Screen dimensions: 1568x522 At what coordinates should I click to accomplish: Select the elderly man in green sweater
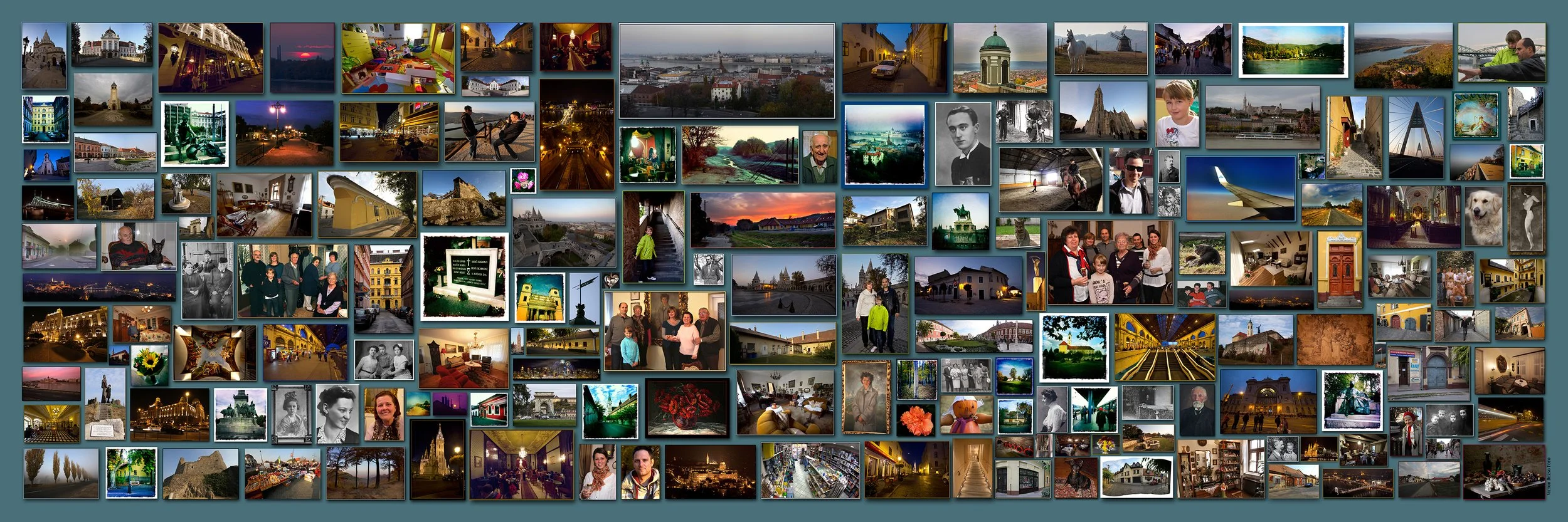click(819, 157)
